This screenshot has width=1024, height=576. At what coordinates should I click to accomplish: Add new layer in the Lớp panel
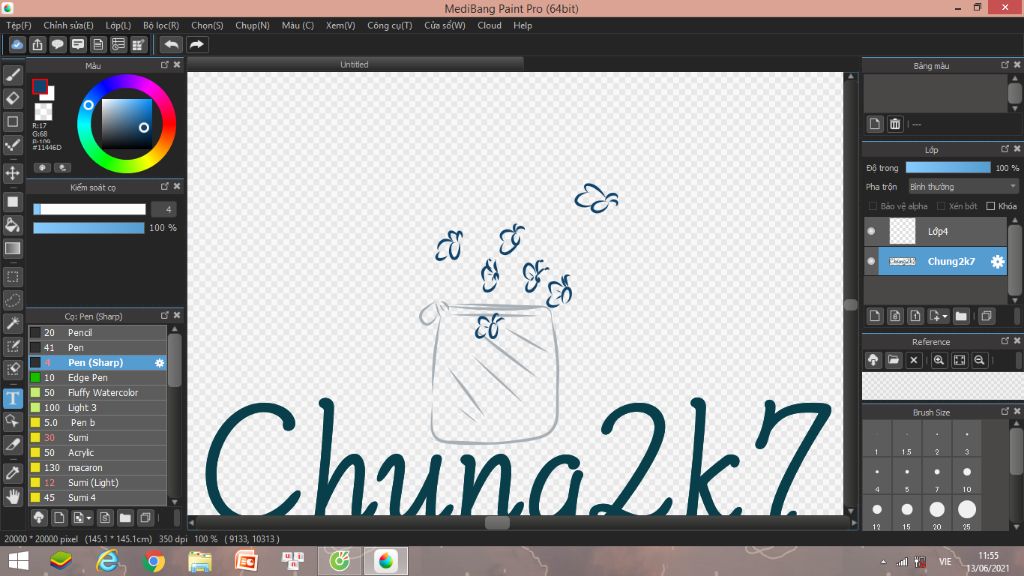pos(874,316)
